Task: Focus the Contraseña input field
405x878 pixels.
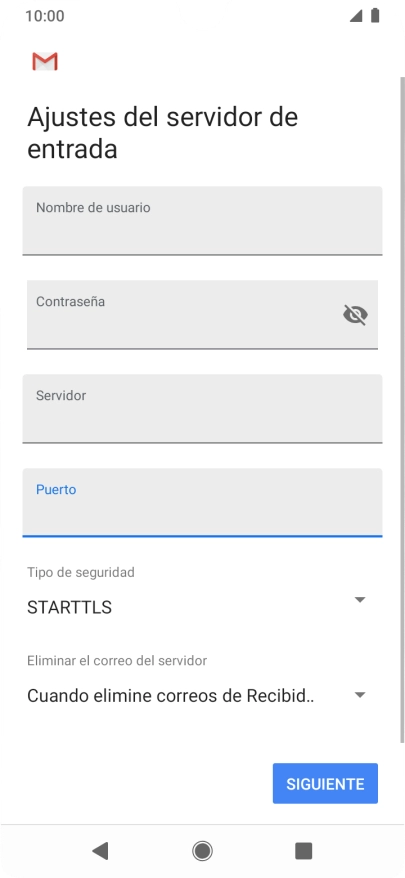Action: [x=202, y=315]
